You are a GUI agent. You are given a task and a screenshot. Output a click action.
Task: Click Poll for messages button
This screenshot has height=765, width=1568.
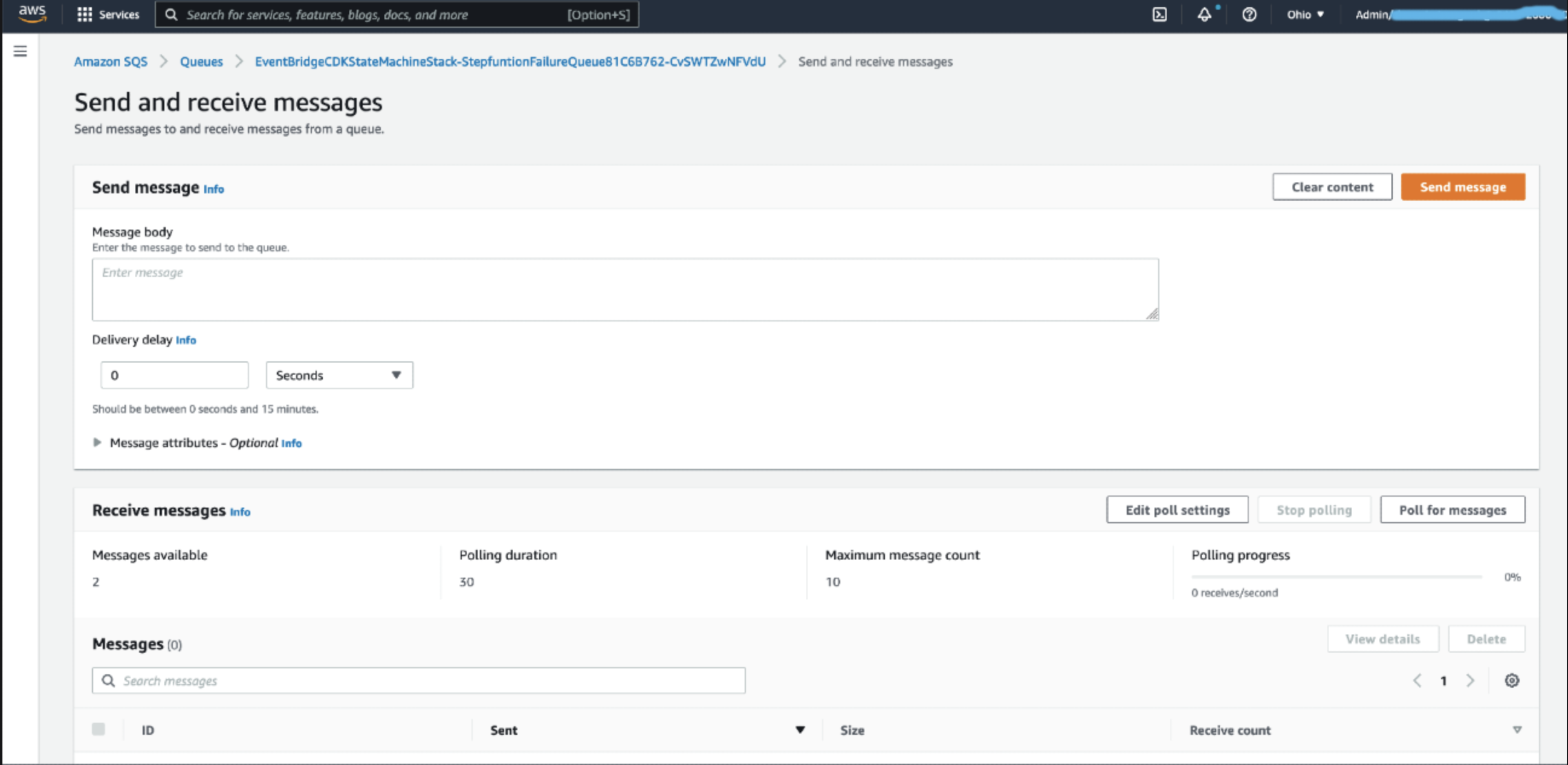point(1453,510)
